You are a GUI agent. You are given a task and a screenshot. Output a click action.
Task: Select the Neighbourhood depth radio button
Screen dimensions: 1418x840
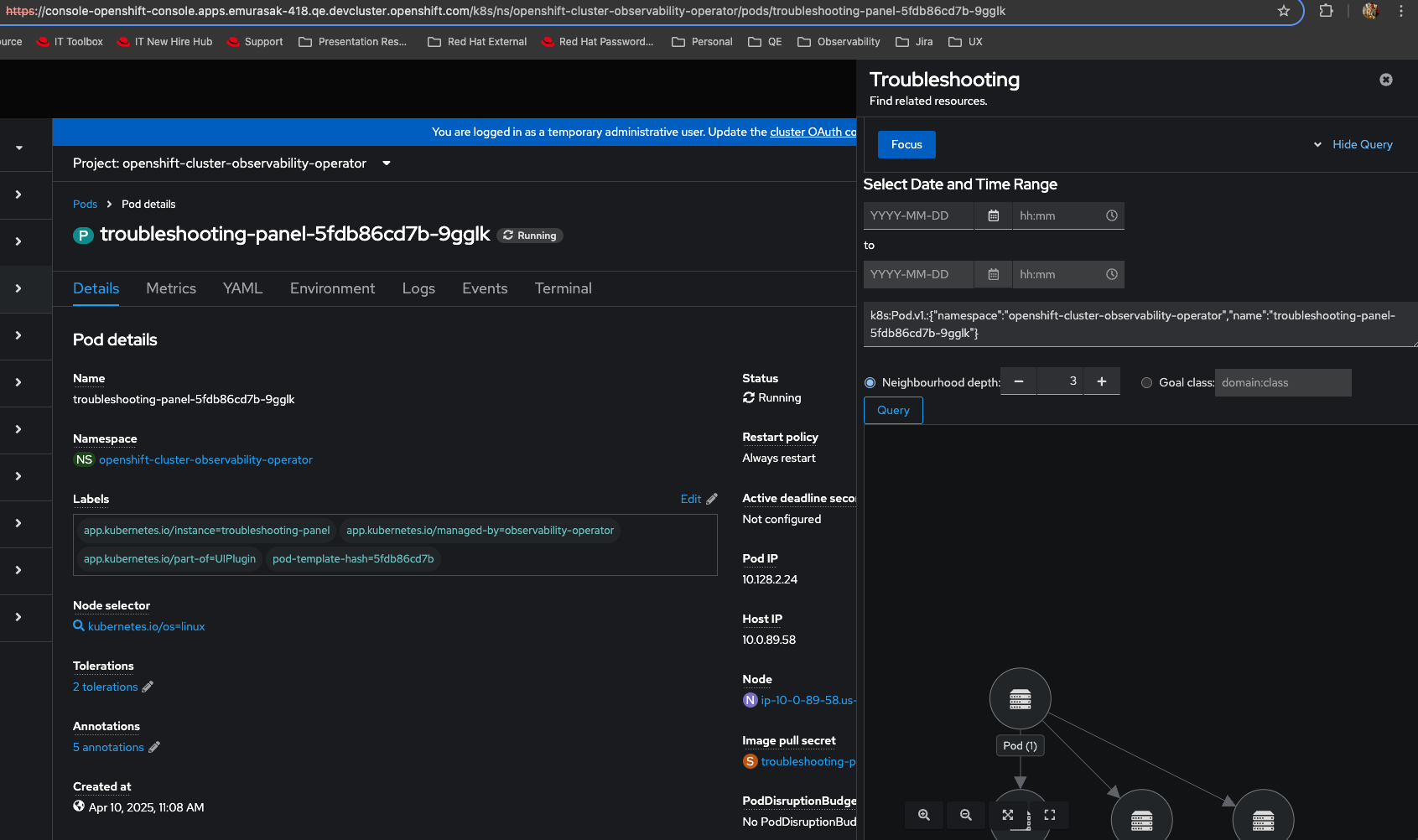click(870, 382)
